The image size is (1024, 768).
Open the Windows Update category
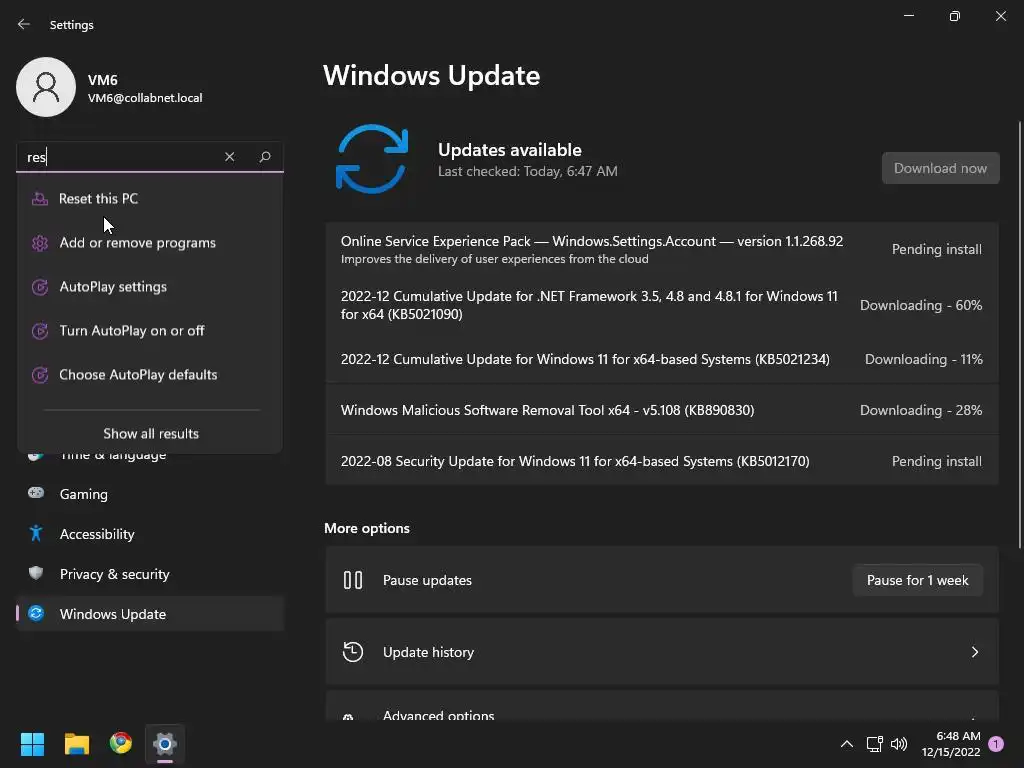(x=150, y=614)
